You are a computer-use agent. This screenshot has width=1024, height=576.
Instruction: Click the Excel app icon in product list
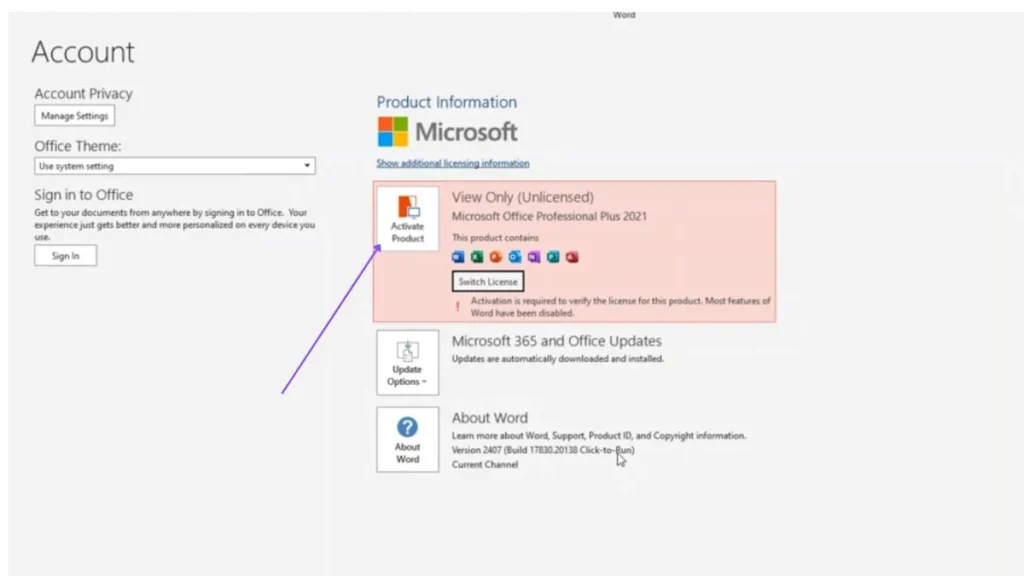pyautogui.click(x=477, y=257)
